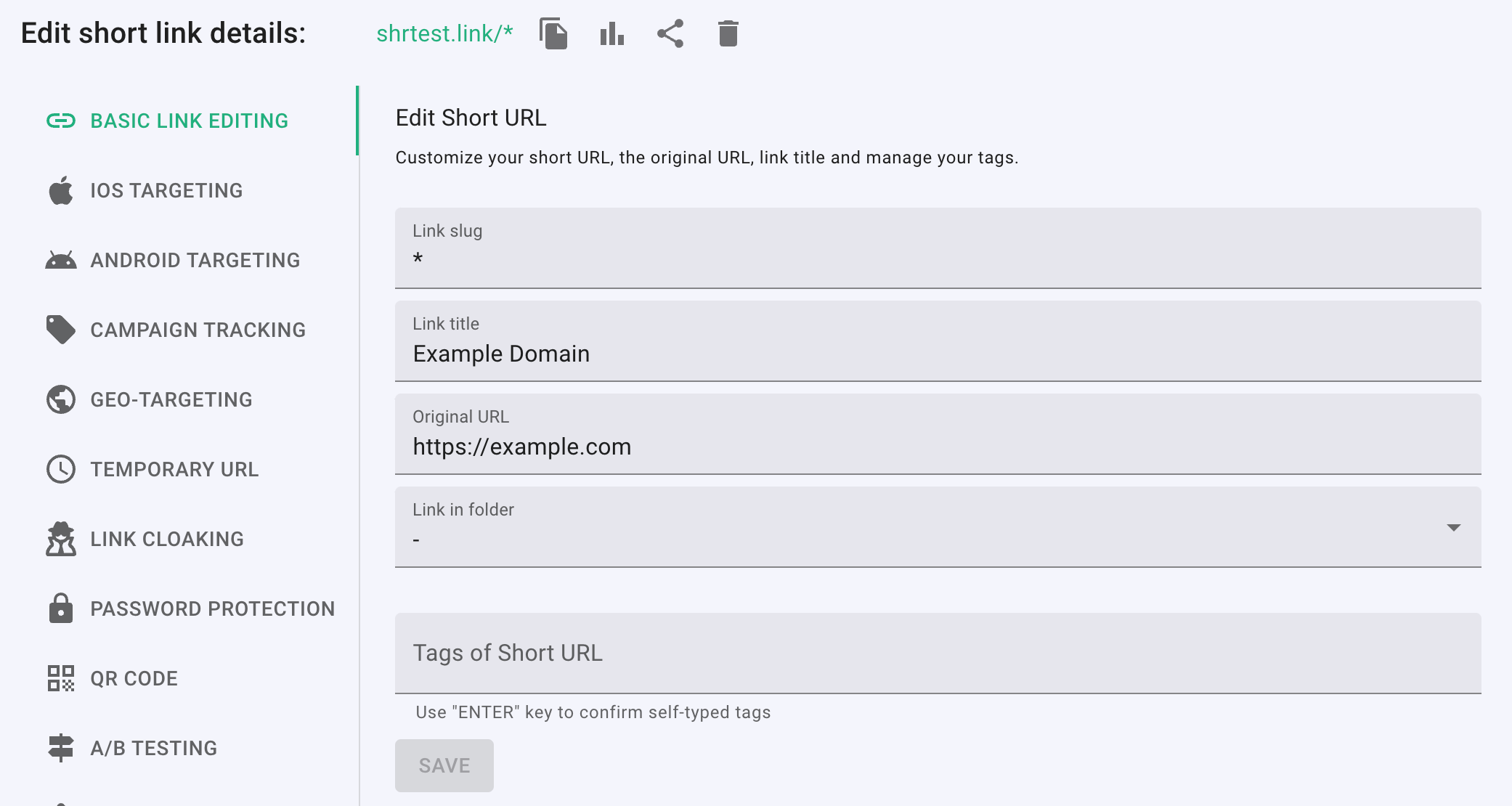Switch to the Temporary URL tab
This screenshot has height=806, width=1512.
179,469
